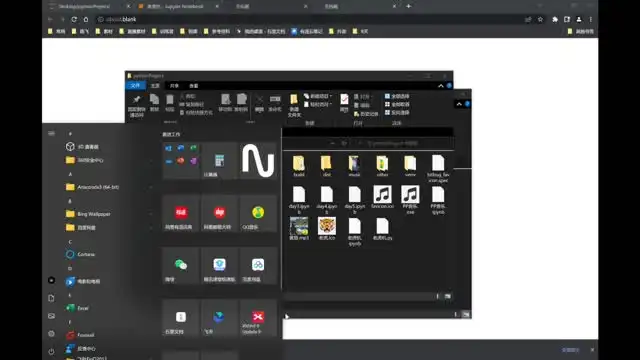
Task: Open the New item dropdown in ribbon
Action: click(318, 96)
